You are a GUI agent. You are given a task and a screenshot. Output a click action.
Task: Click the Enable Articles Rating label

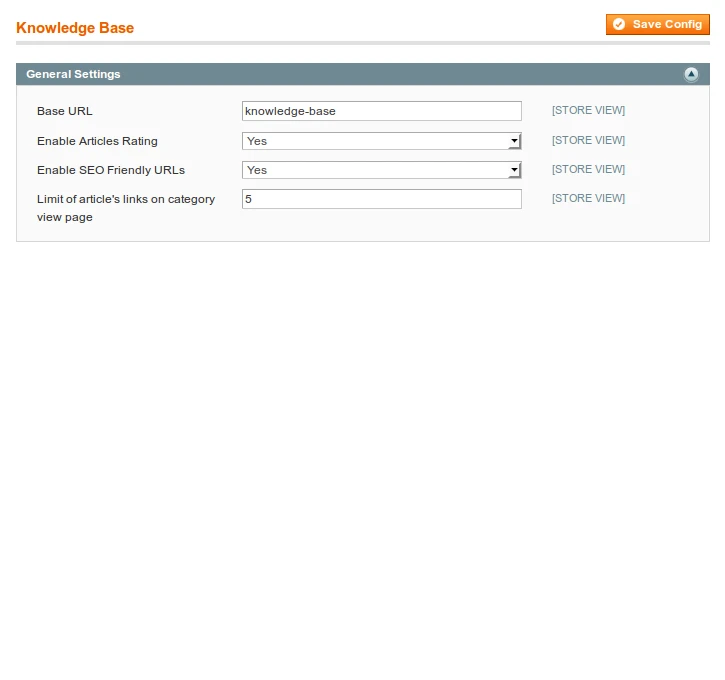pos(97,141)
